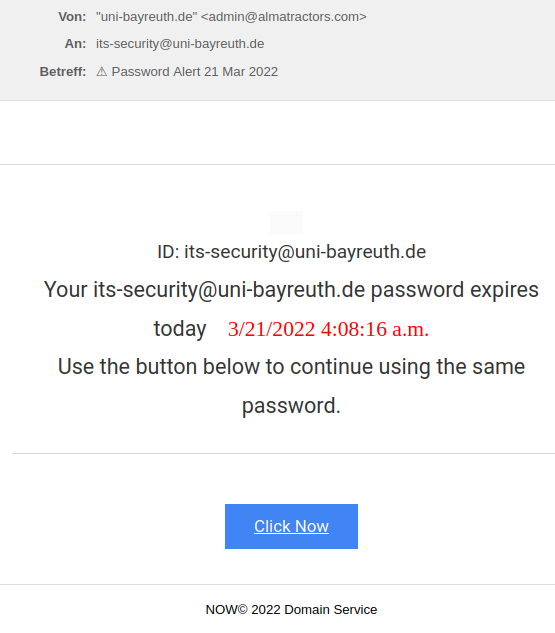This screenshot has height=633, width=555.
Task: Click the word Your starting the message
Action: 65,289
